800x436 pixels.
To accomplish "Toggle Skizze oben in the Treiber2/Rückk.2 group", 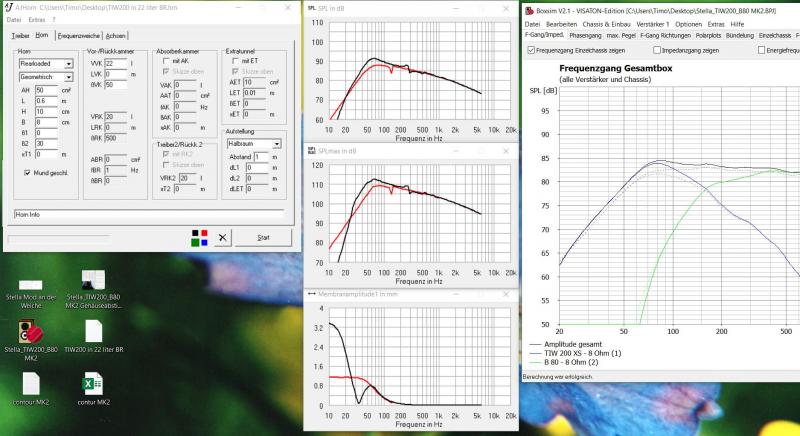I will tap(166, 165).
